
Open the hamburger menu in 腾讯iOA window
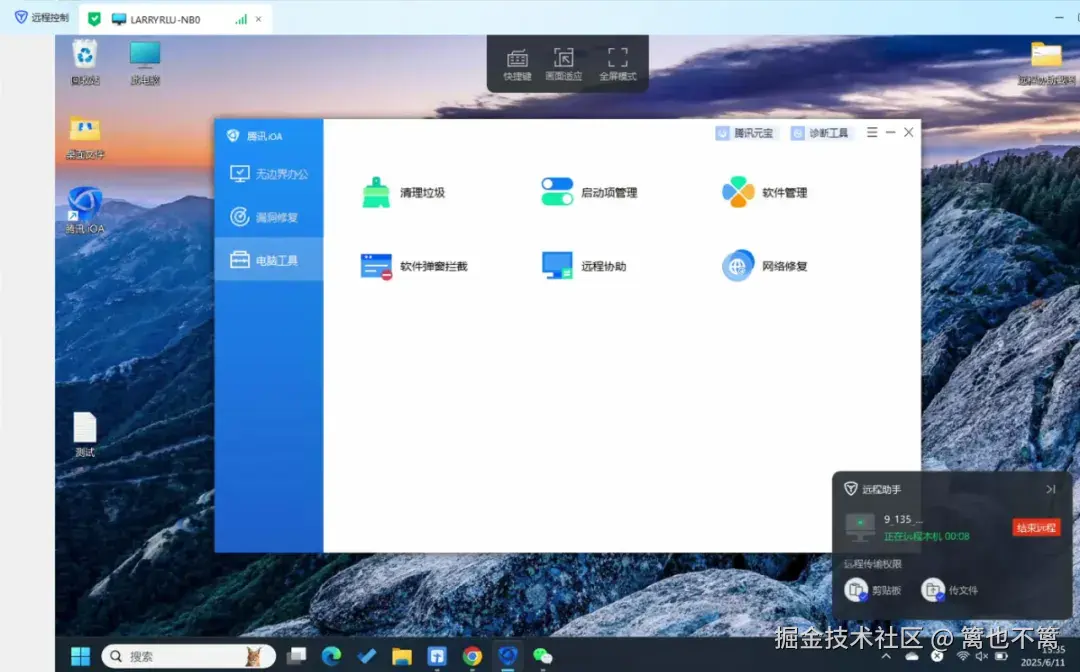(871, 131)
